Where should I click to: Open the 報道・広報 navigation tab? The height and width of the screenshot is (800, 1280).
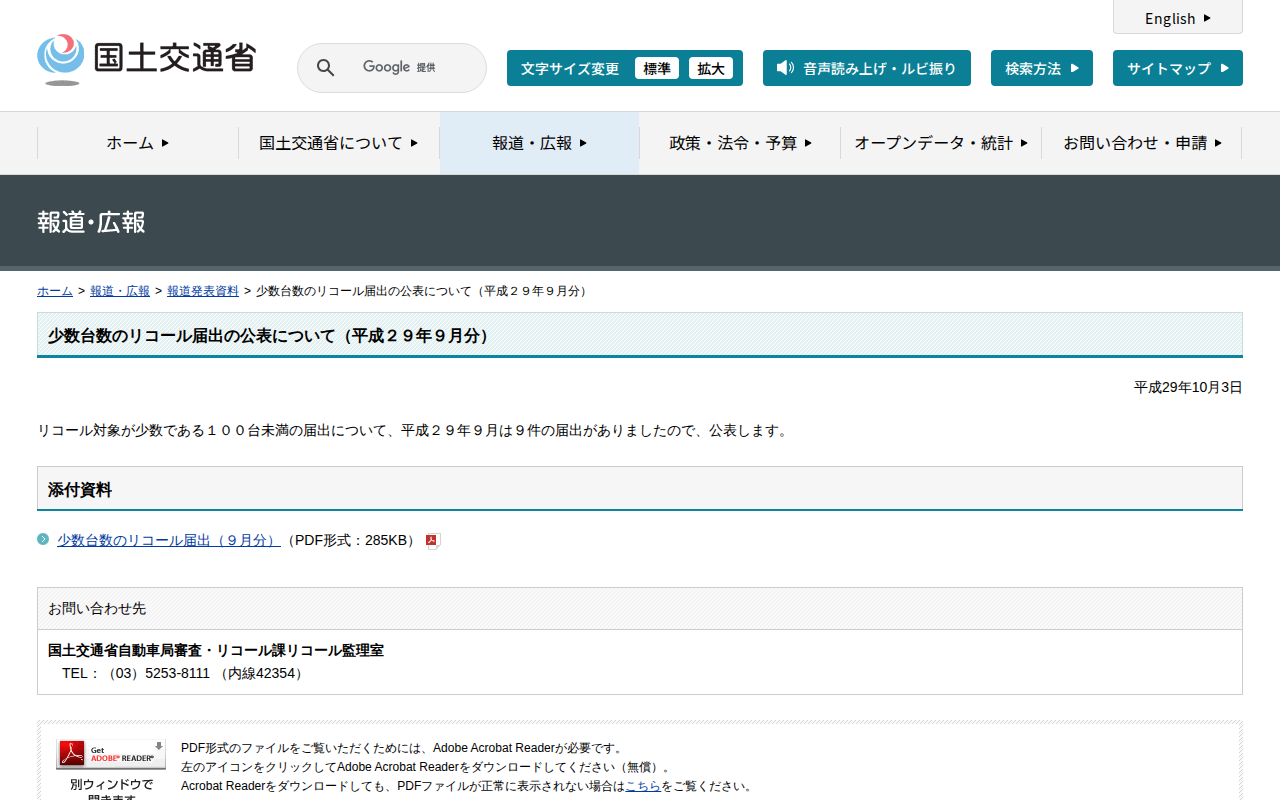coord(539,143)
